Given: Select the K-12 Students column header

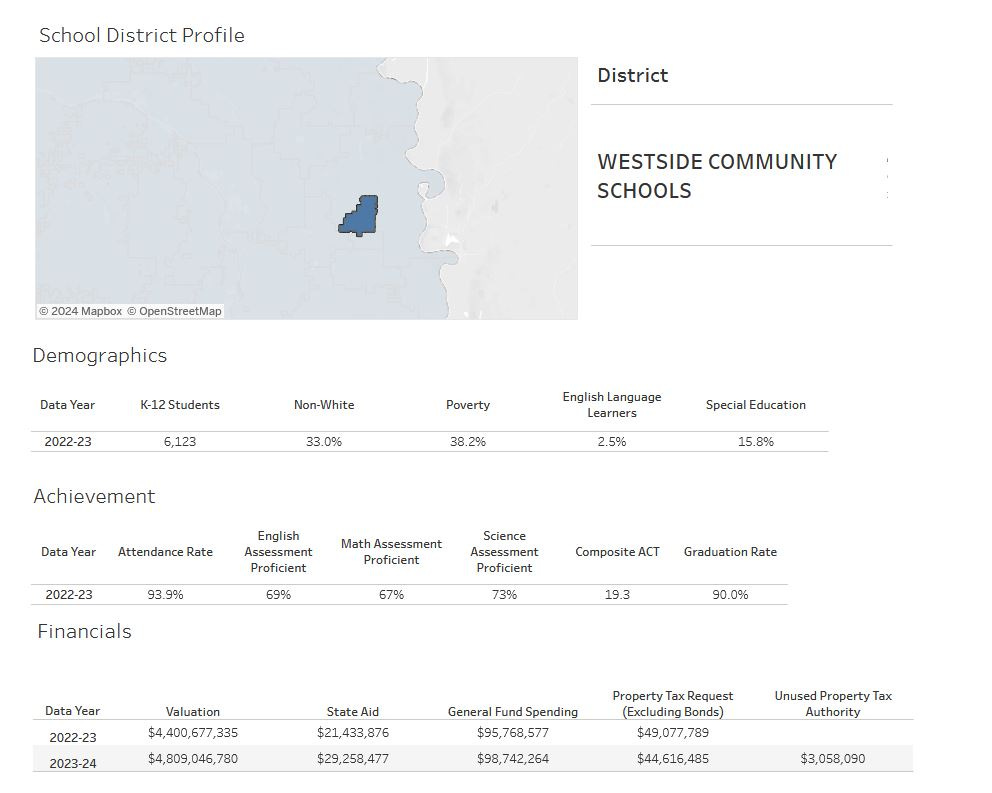Looking at the screenshot, I should tap(180, 405).
